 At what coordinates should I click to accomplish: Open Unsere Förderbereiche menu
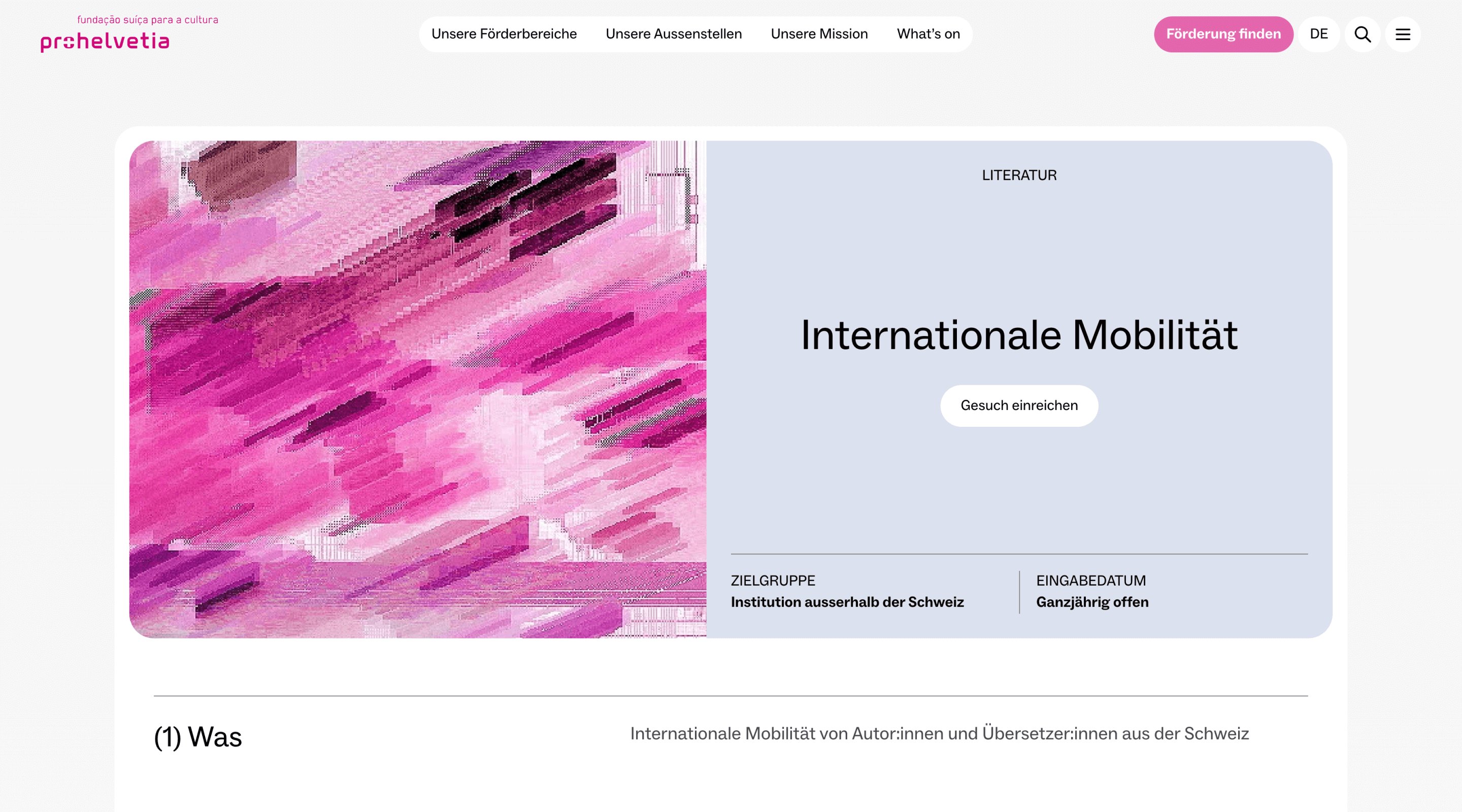[x=504, y=34]
